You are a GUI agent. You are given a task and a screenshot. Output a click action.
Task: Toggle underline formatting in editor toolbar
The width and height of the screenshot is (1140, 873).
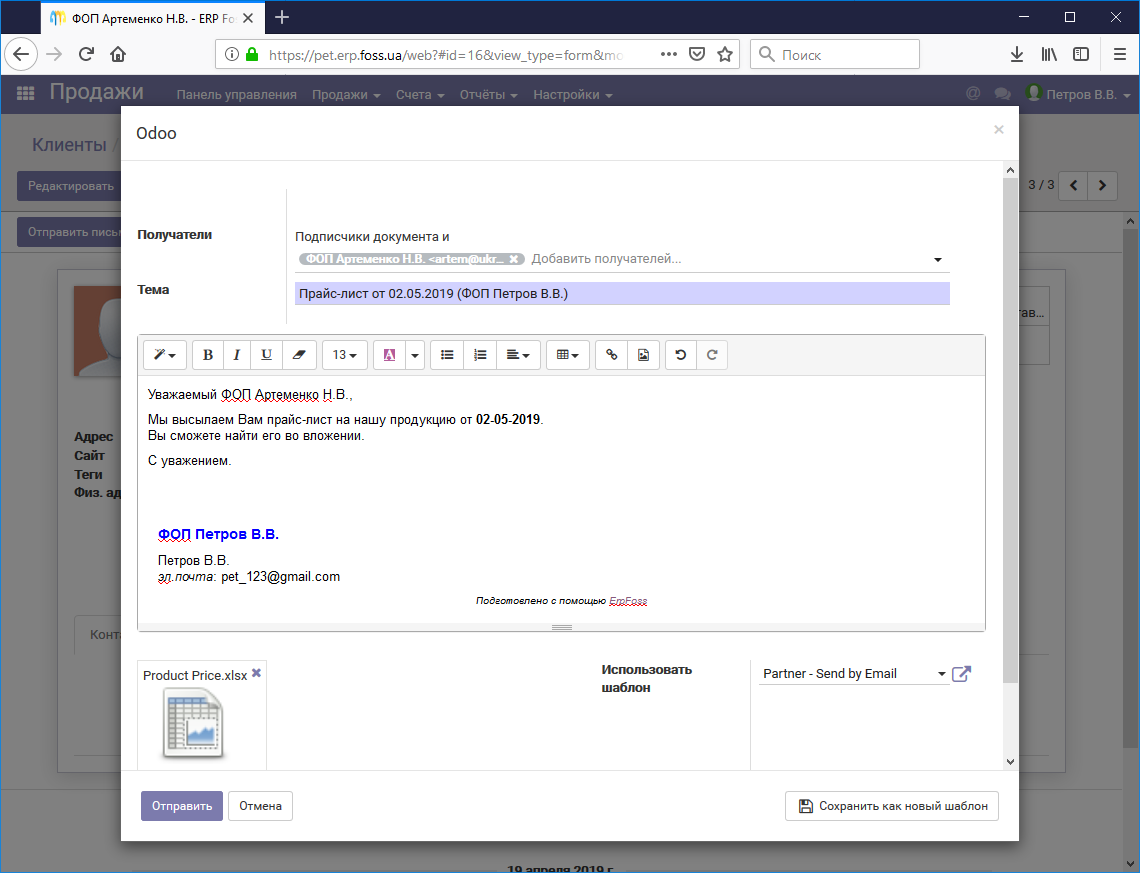[266, 355]
